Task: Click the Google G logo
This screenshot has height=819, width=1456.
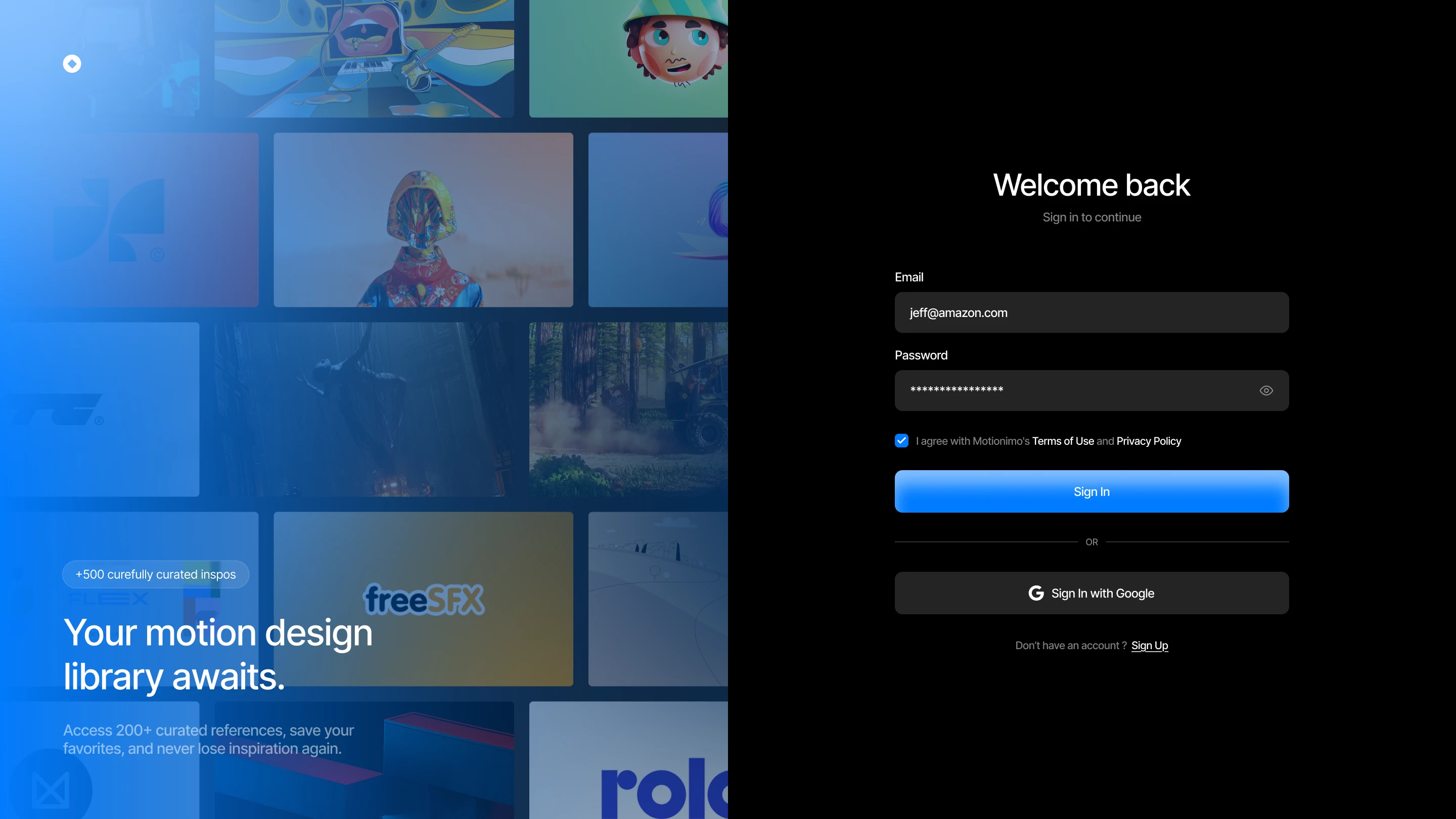Action: 1036,593
